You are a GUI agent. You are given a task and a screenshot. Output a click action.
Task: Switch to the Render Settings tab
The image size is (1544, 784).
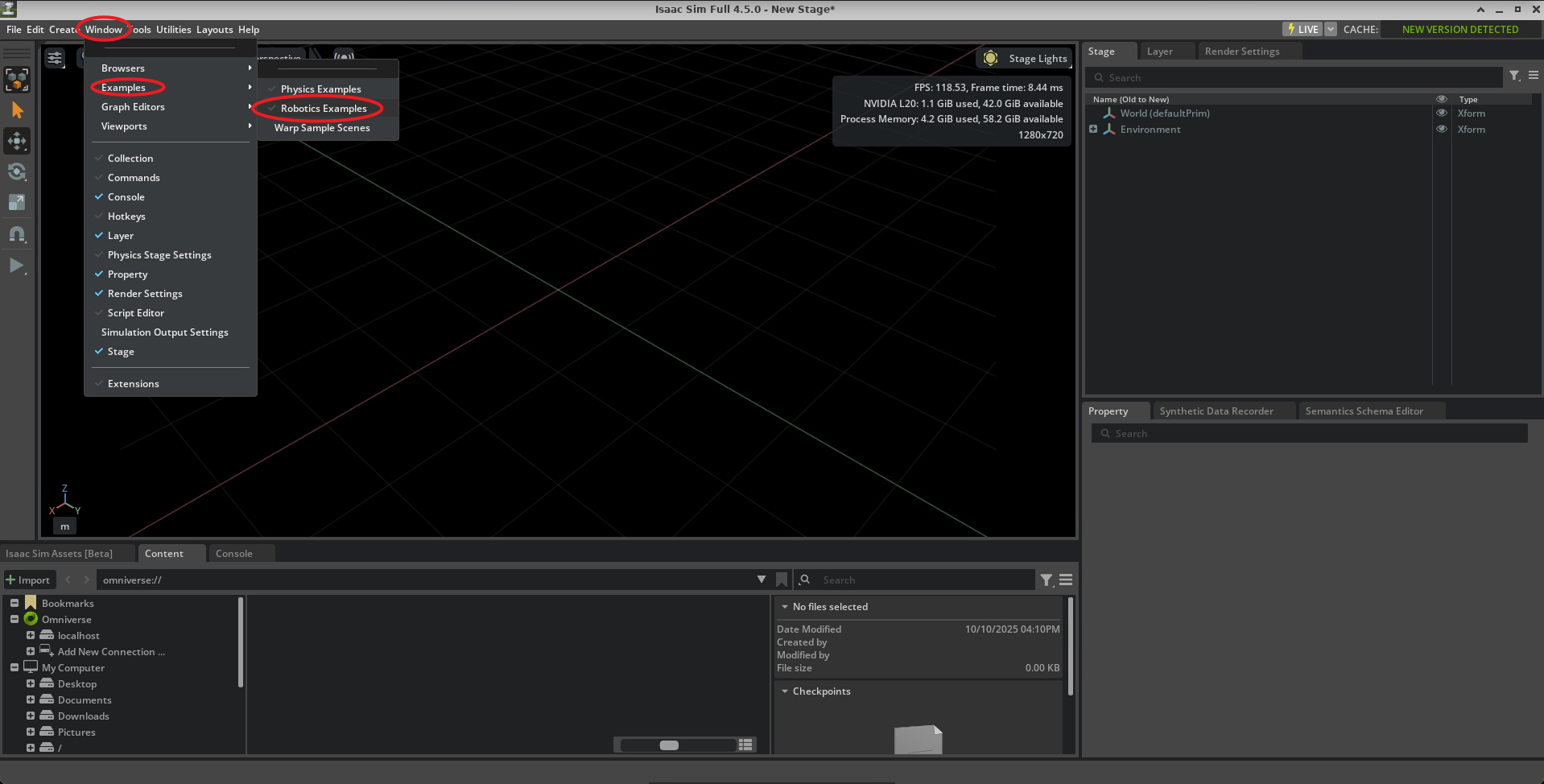click(1241, 52)
